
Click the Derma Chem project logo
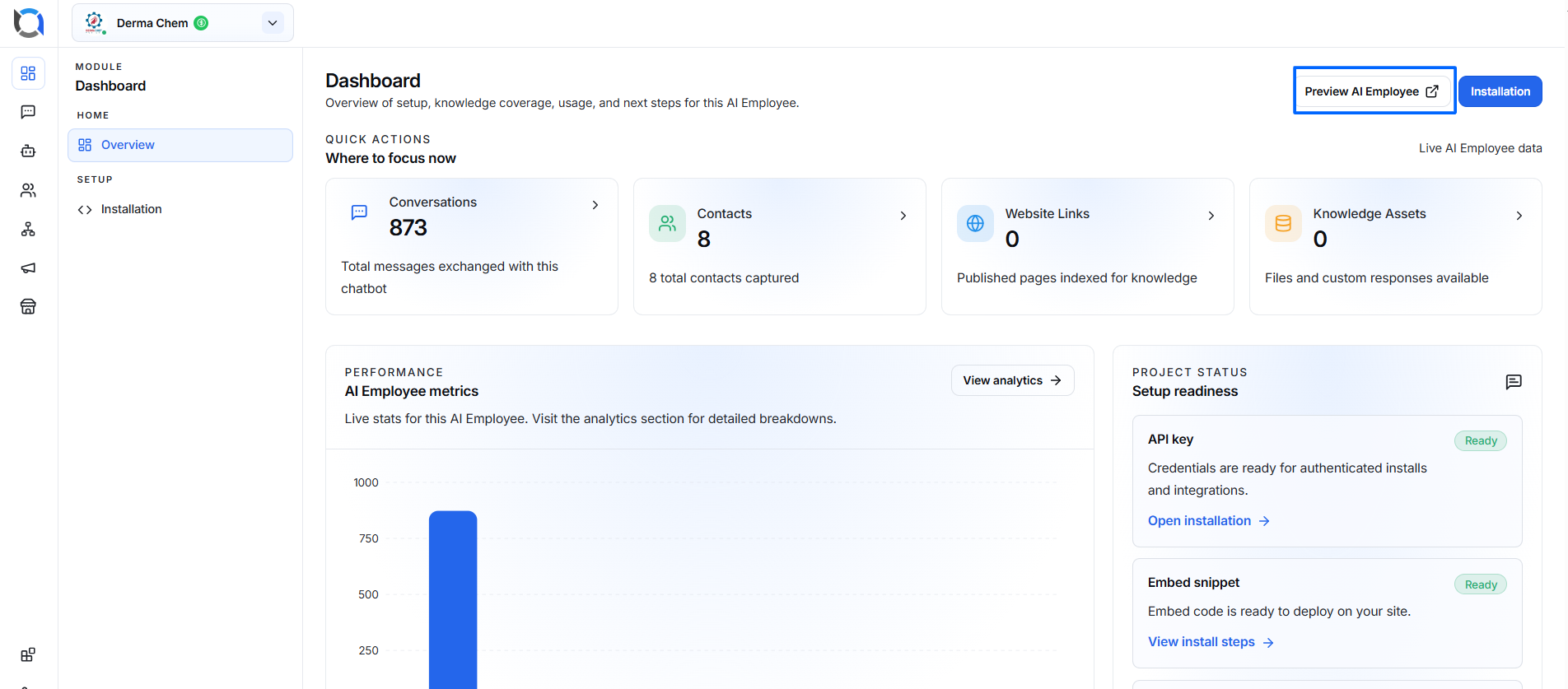point(95,23)
